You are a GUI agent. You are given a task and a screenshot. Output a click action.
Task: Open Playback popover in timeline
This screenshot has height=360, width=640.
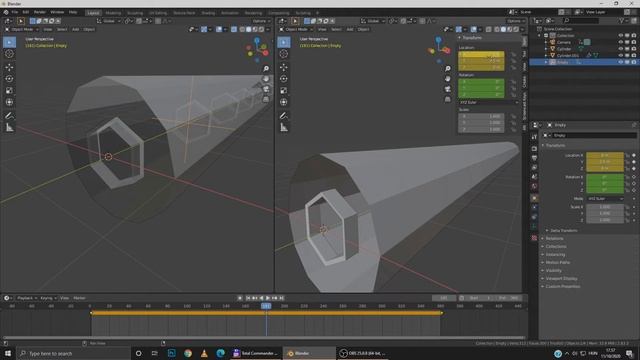[x=27, y=298]
